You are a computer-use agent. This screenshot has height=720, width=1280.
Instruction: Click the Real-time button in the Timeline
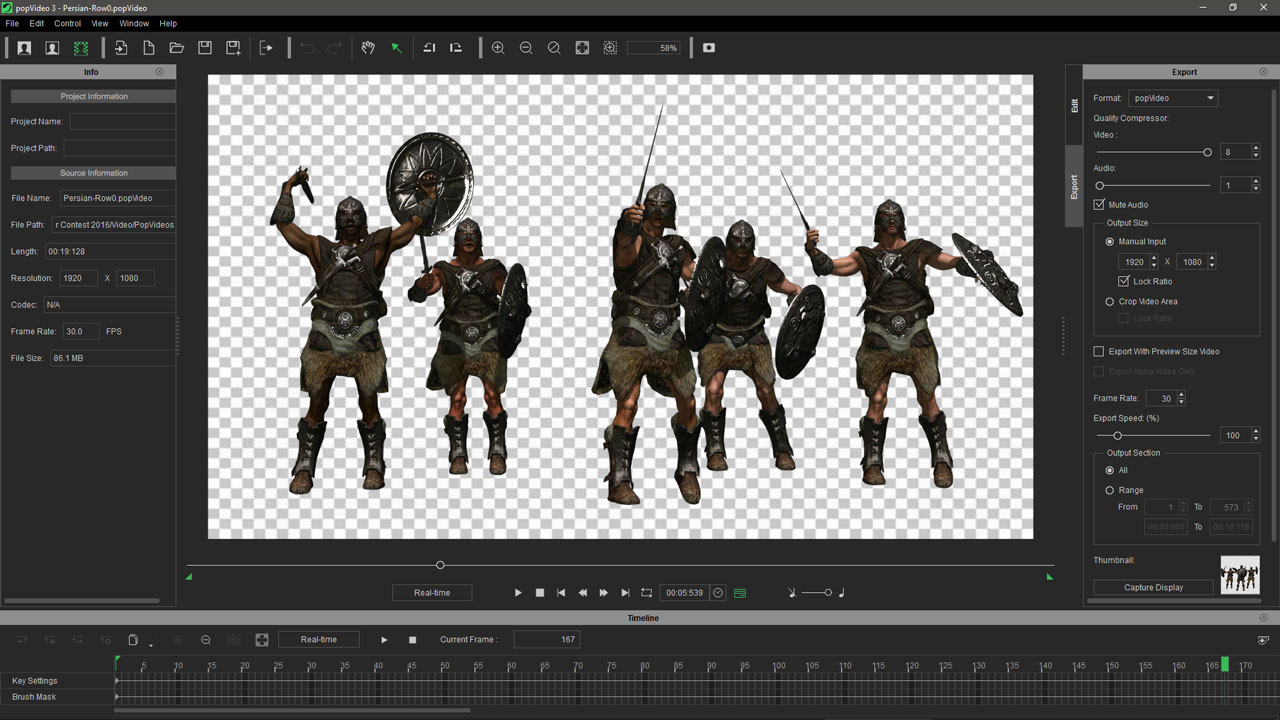click(319, 640)
